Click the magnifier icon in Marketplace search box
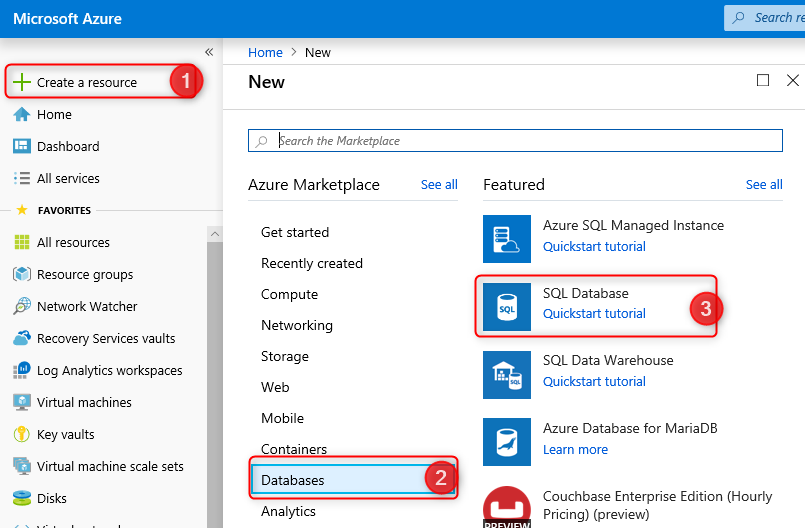 [262, 141]
